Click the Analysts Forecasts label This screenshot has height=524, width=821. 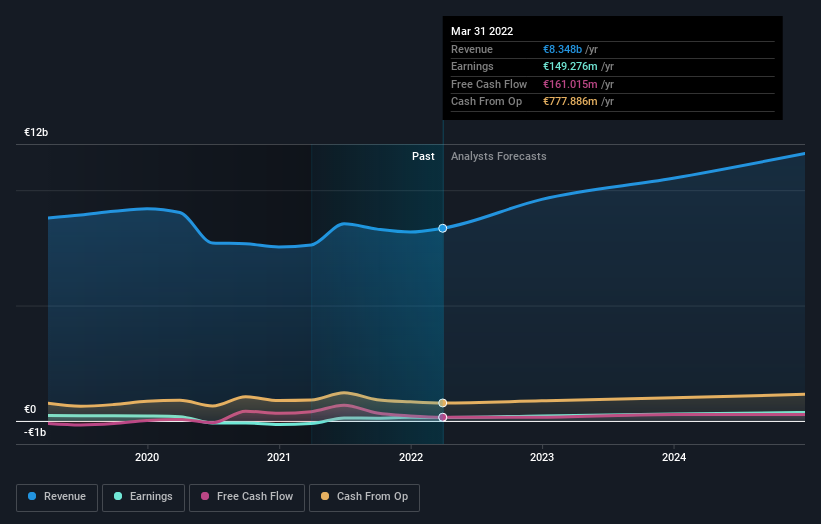click(498, 156)
